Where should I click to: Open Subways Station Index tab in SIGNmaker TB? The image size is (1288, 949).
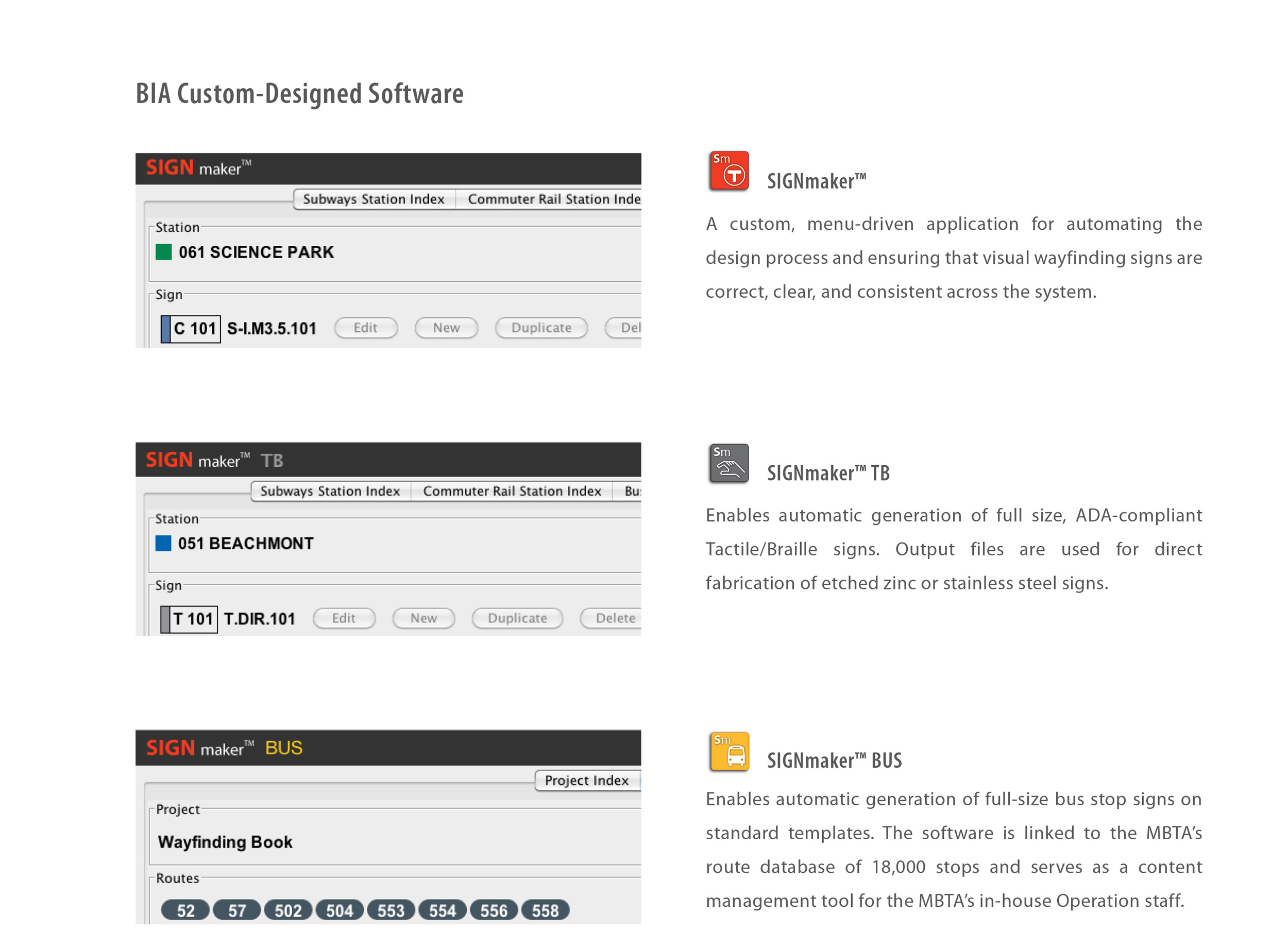click(x=330, y=490)
